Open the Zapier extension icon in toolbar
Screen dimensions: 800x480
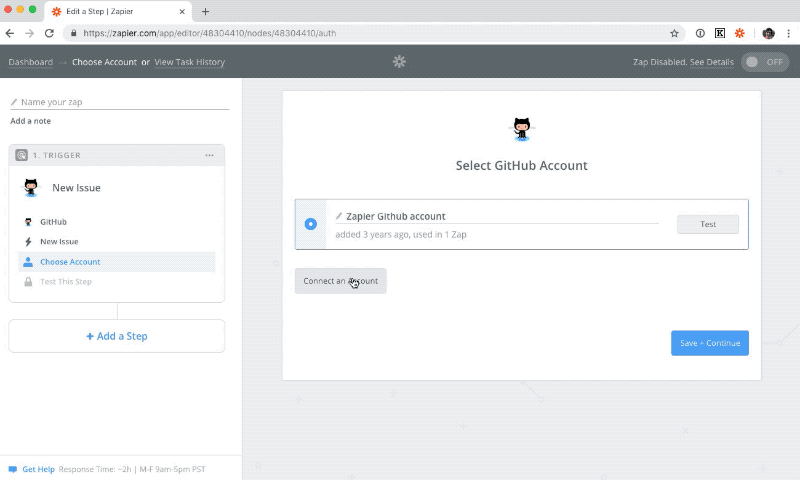[739, 33]
